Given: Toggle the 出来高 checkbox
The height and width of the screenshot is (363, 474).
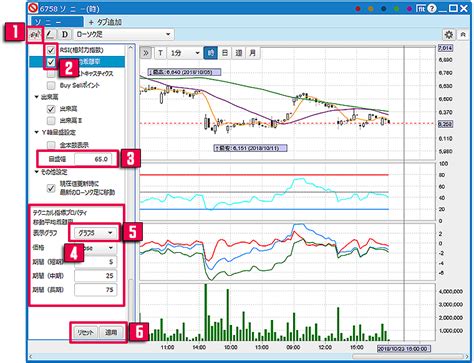Looking at the screenshot, I should tap(51, 109).
